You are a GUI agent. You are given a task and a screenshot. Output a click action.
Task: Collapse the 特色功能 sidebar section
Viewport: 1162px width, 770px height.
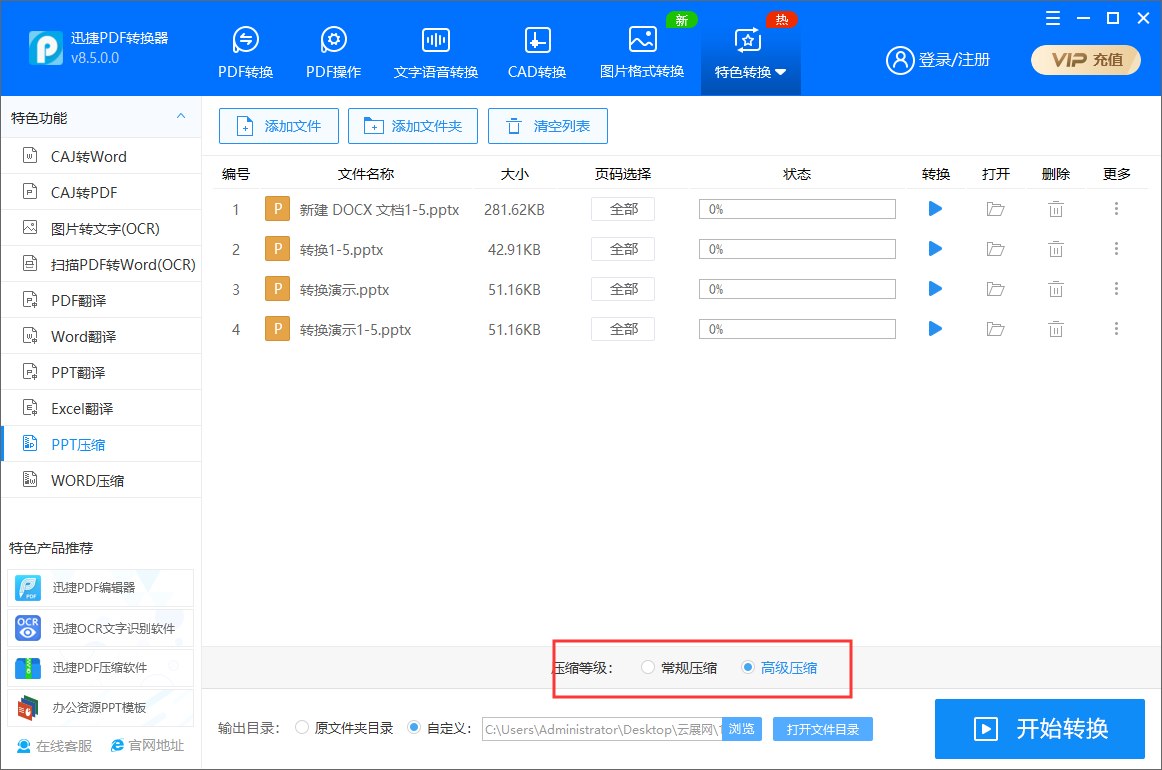181,116
